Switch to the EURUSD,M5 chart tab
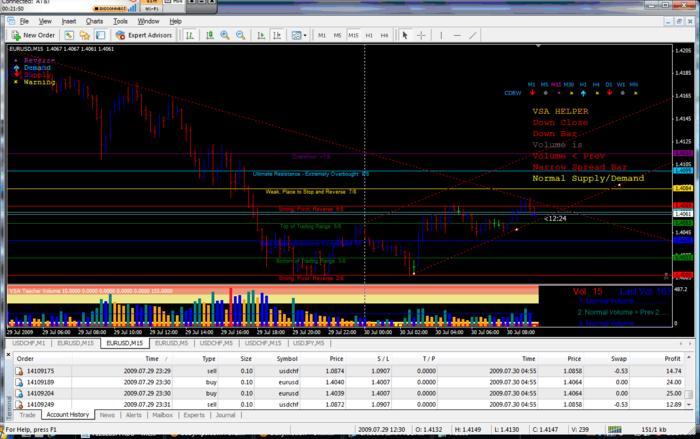This screenshot has width=700, height=439. (x=171, y=343)
